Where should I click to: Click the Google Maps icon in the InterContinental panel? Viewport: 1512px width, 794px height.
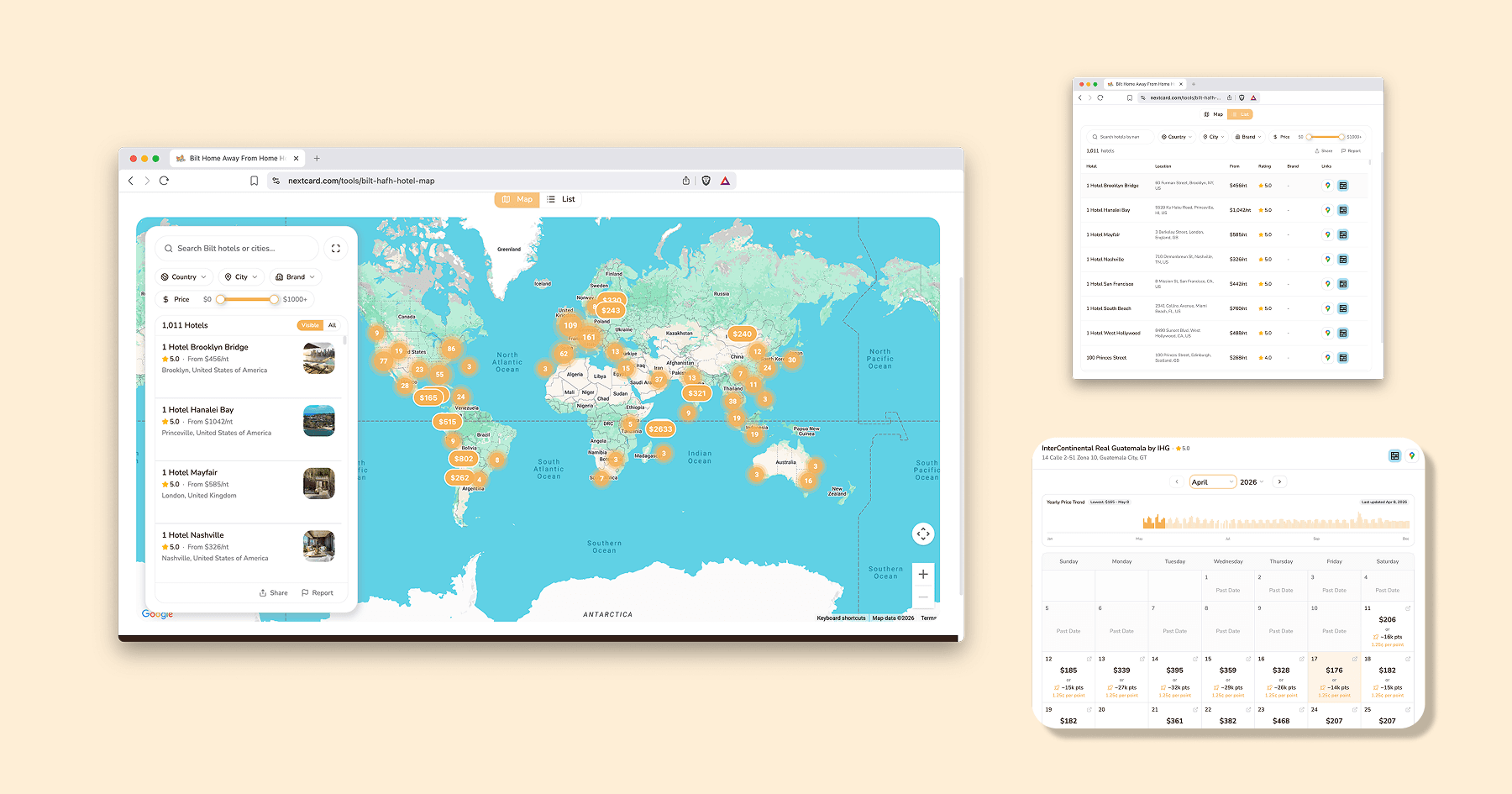pyautogui.click(x=1412, y=455)
